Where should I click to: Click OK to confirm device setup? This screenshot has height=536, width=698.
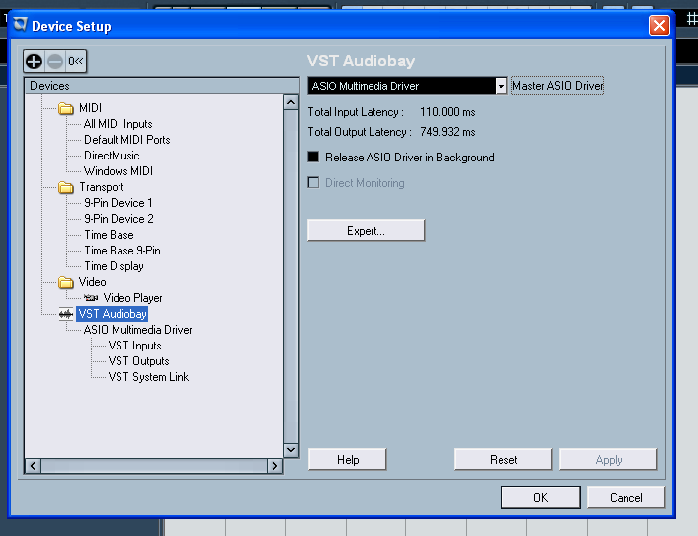pyautogui.click(x=540, y=497)
